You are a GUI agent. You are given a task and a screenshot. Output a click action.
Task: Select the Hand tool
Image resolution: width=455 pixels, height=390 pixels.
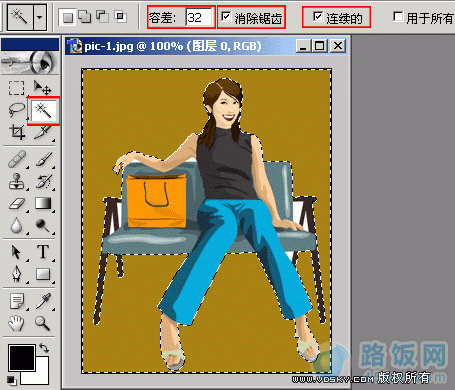(x=16, y=323)
